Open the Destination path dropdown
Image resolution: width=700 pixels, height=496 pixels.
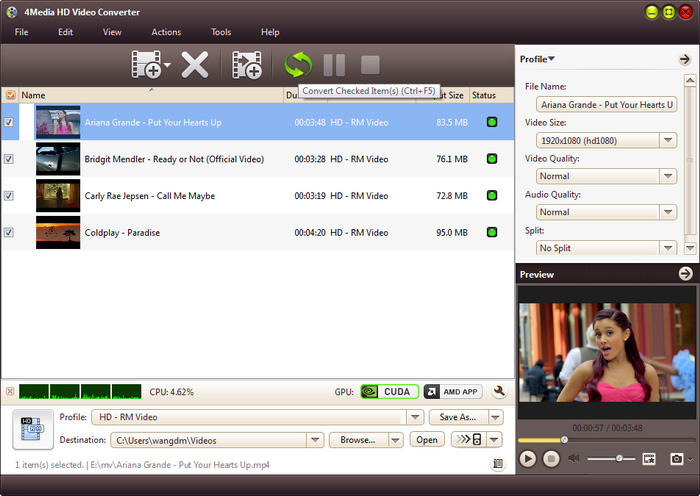coord(315,440)
